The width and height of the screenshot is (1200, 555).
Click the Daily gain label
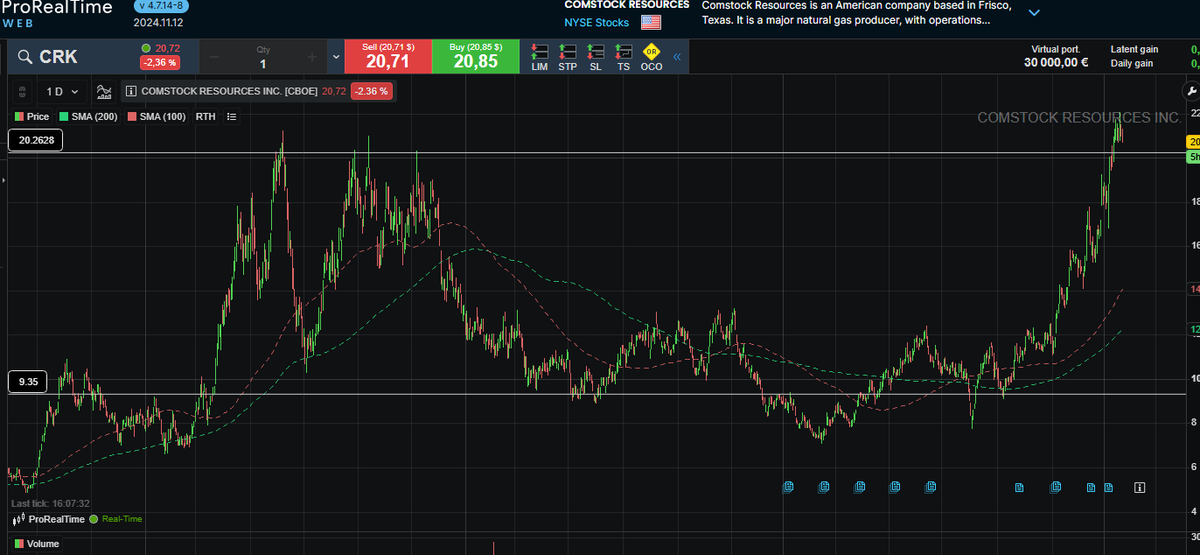1131,63
